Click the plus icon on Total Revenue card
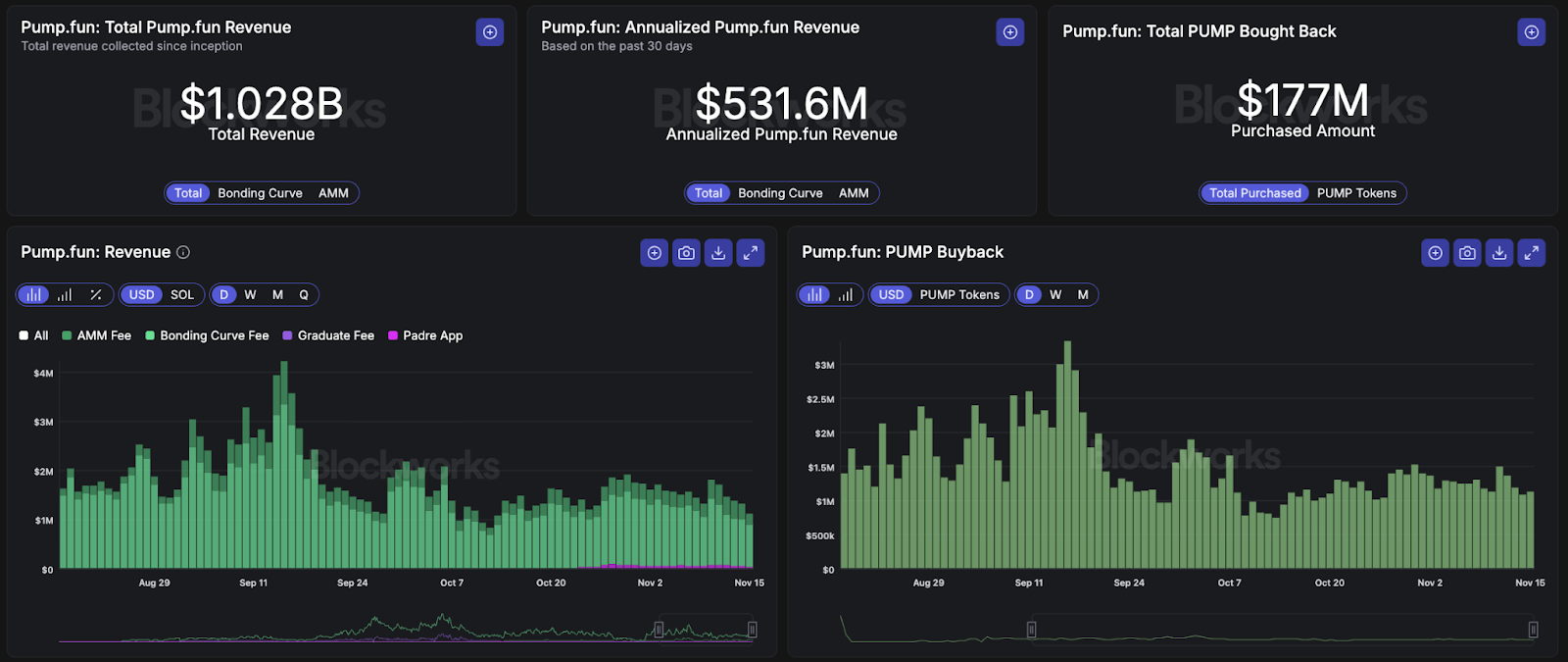Viewport: 1568px width, 662px height. (490, 32)
